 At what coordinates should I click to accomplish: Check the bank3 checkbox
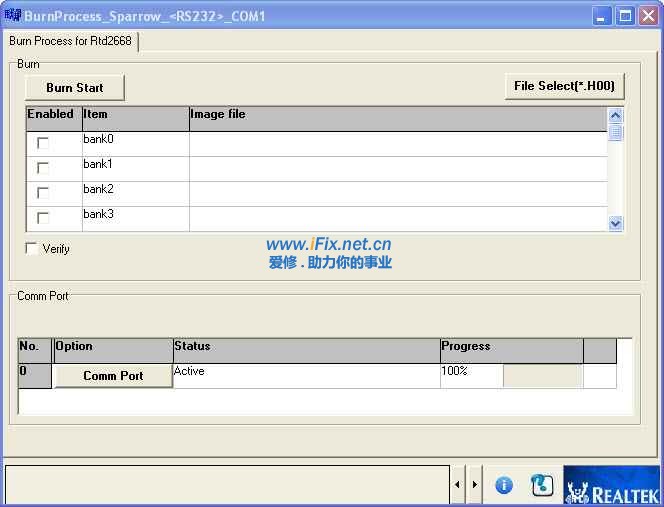coord(43,218)
